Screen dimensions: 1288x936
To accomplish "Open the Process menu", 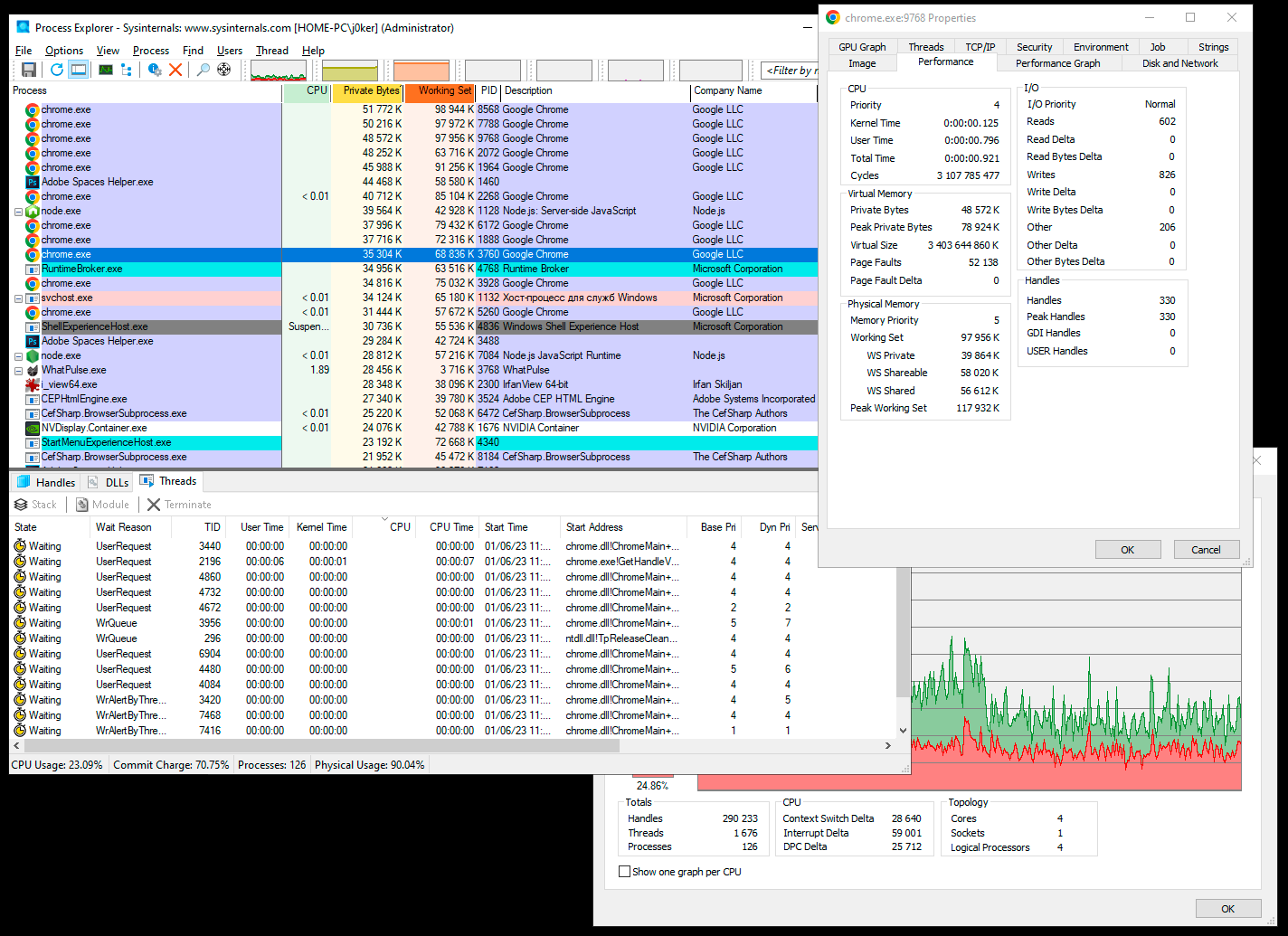I will tap(151, 51).
